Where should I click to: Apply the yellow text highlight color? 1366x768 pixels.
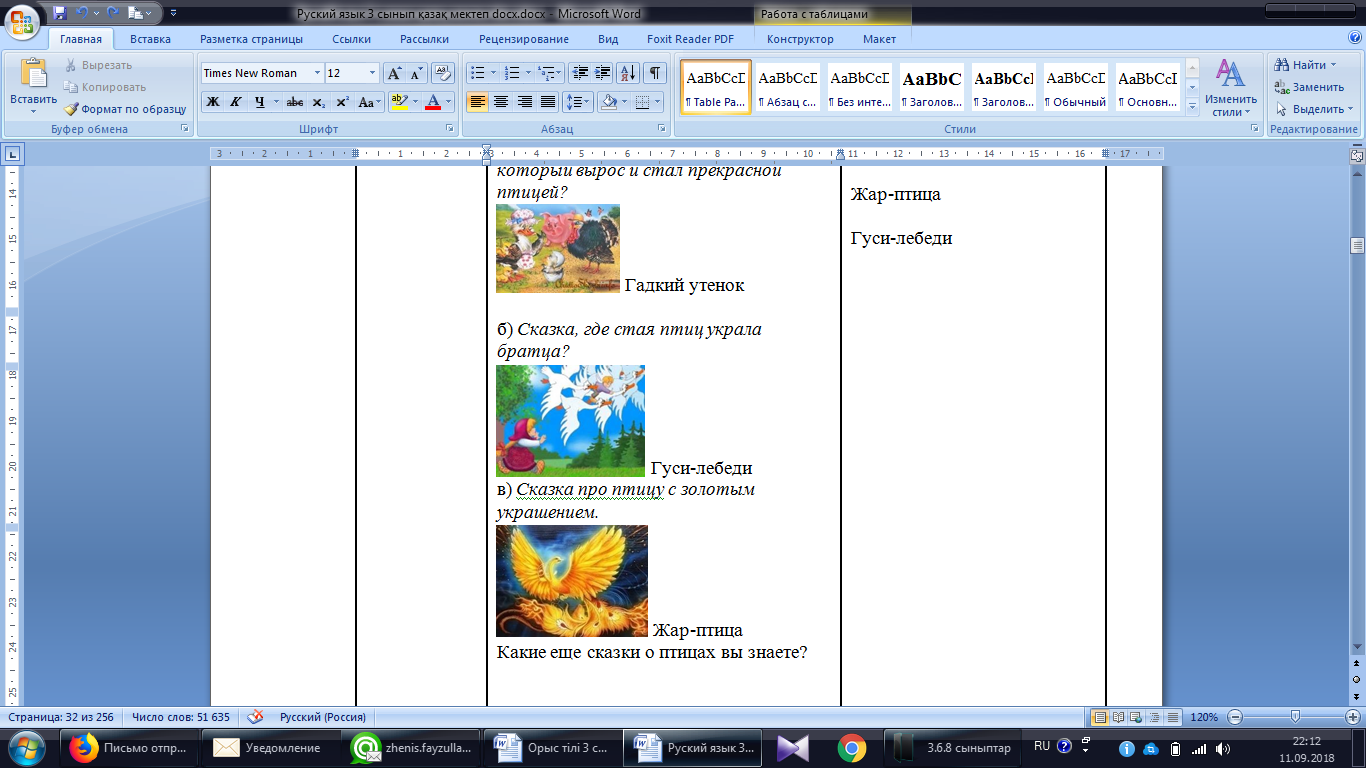[x=399, y=102]
